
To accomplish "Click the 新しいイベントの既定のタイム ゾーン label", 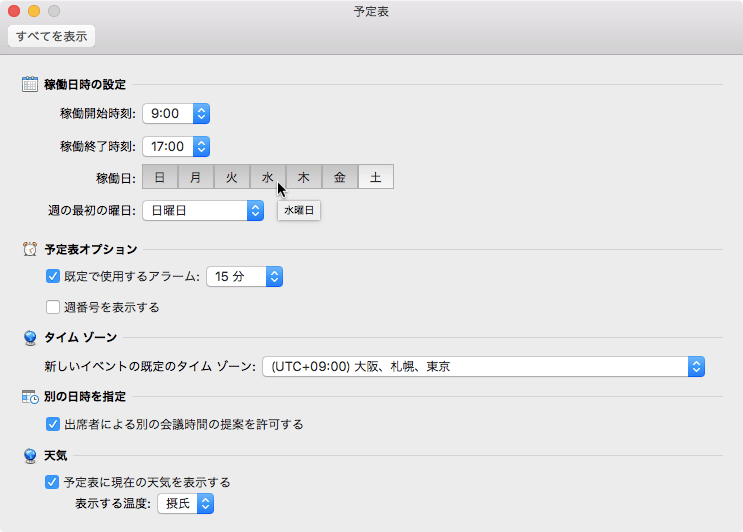I will click(150, 367).
